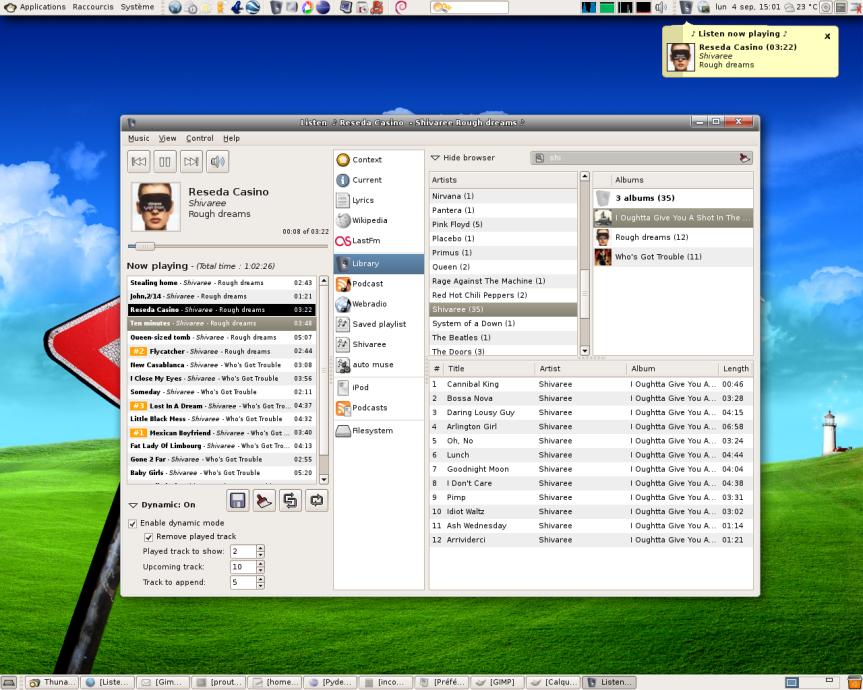Open the Shivaree playlist entry
Viewport: 863px width, 690px height.
pyautogui.click(x=379, y=344)
